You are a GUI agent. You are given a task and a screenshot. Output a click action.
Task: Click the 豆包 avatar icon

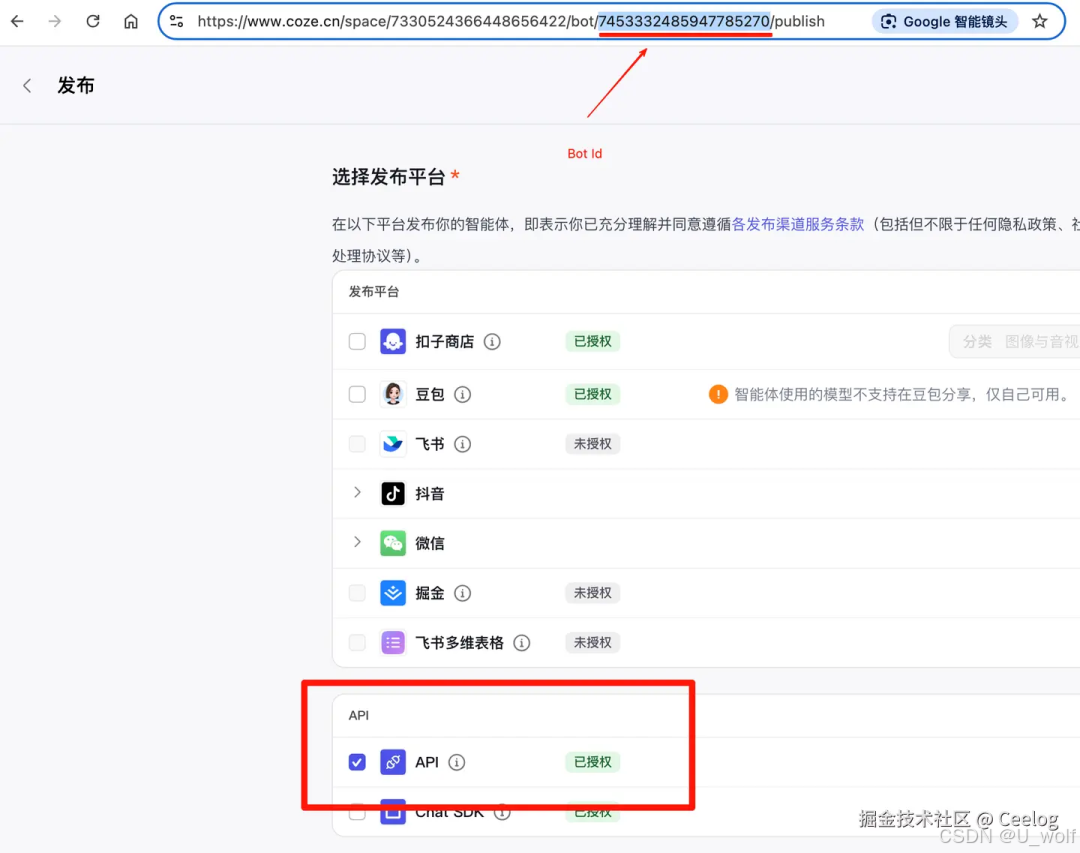point(393,394)
